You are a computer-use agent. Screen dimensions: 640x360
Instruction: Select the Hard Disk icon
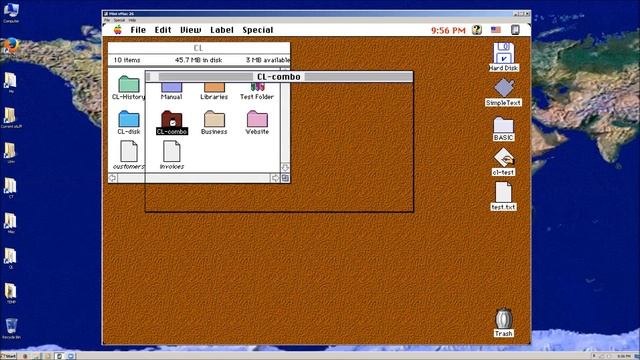click(504, 53)
